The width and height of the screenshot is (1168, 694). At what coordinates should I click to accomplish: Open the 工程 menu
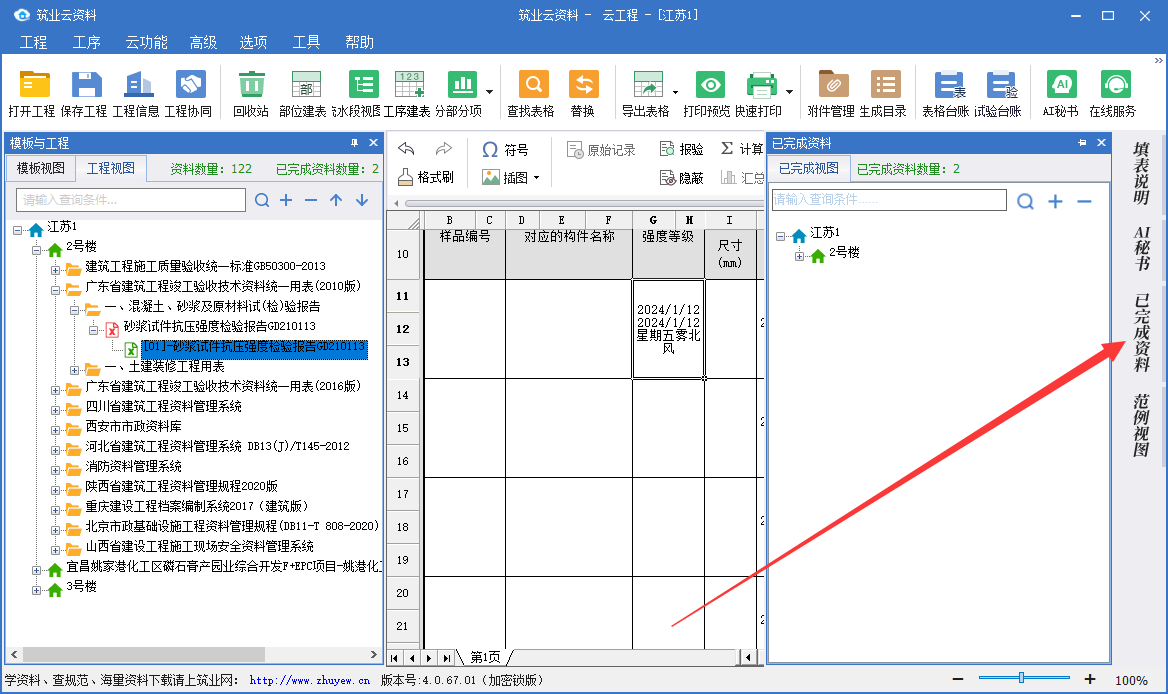point(34,42)
